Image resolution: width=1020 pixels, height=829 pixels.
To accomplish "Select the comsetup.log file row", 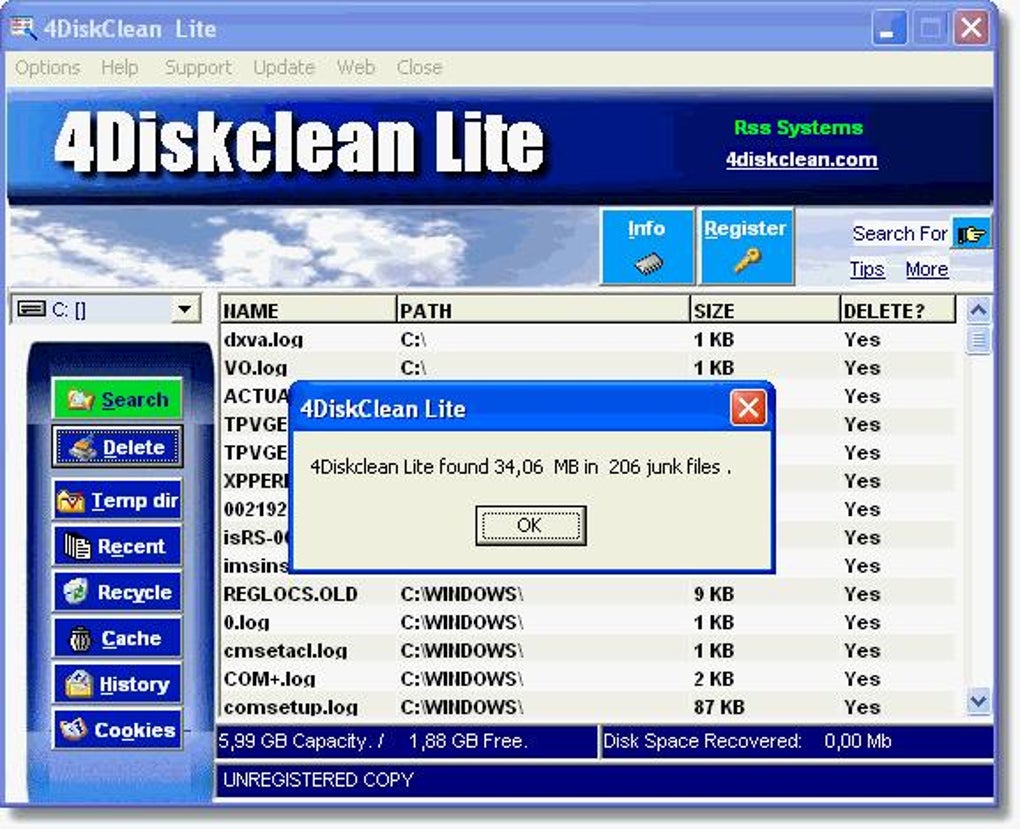I will coord(588,707).
